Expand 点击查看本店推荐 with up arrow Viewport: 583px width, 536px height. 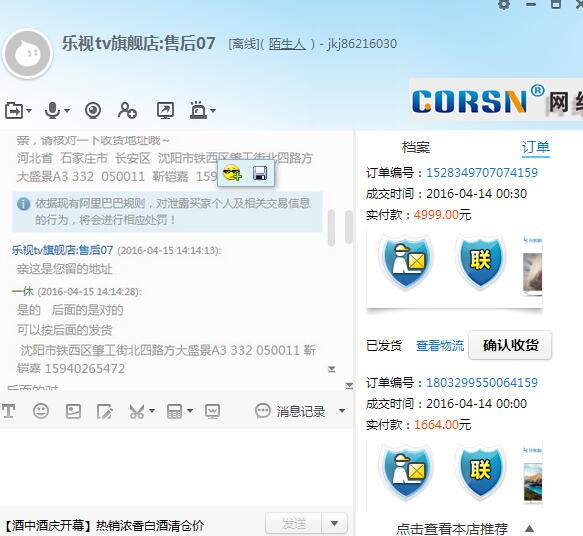tap(529, 528)
